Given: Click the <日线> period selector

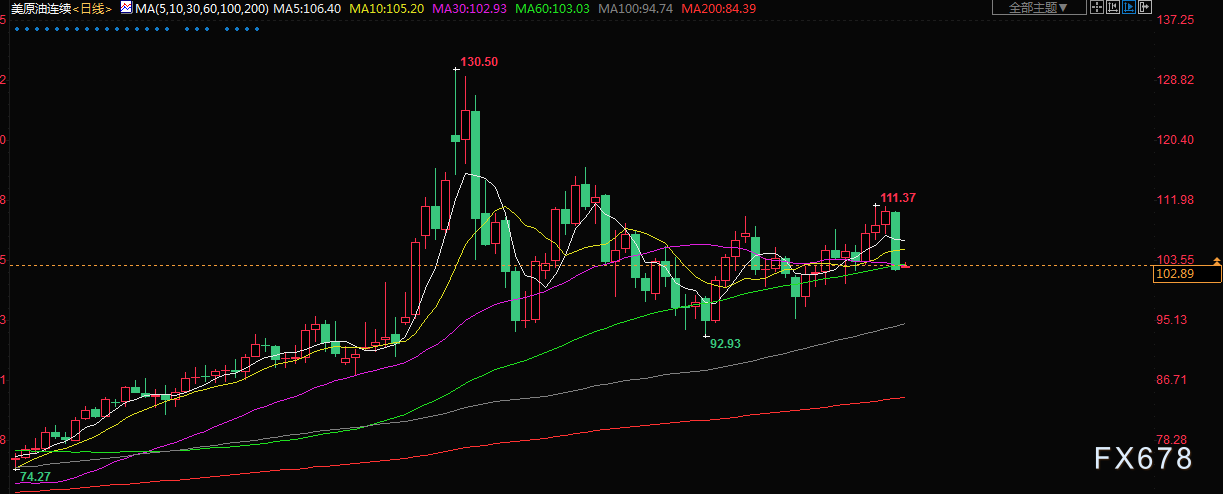Looking at the screenshot, I should click(x=92, y=8).
